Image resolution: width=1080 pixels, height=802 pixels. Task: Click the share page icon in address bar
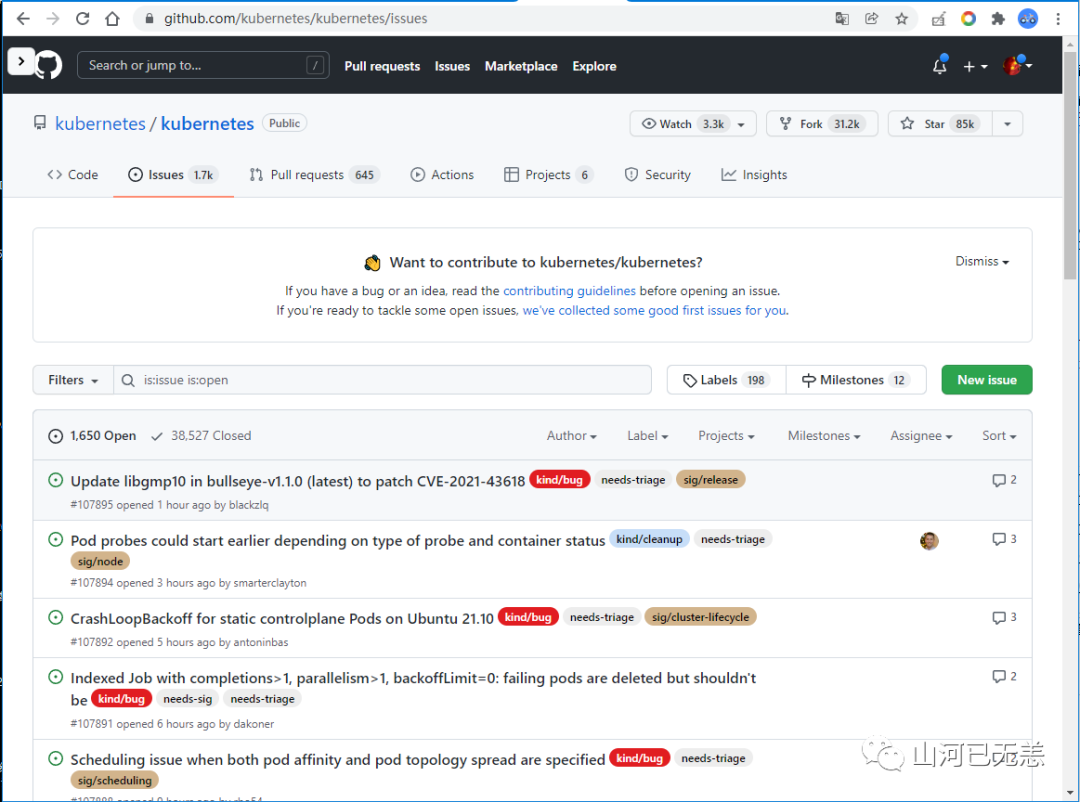click(x=871, y=19)
